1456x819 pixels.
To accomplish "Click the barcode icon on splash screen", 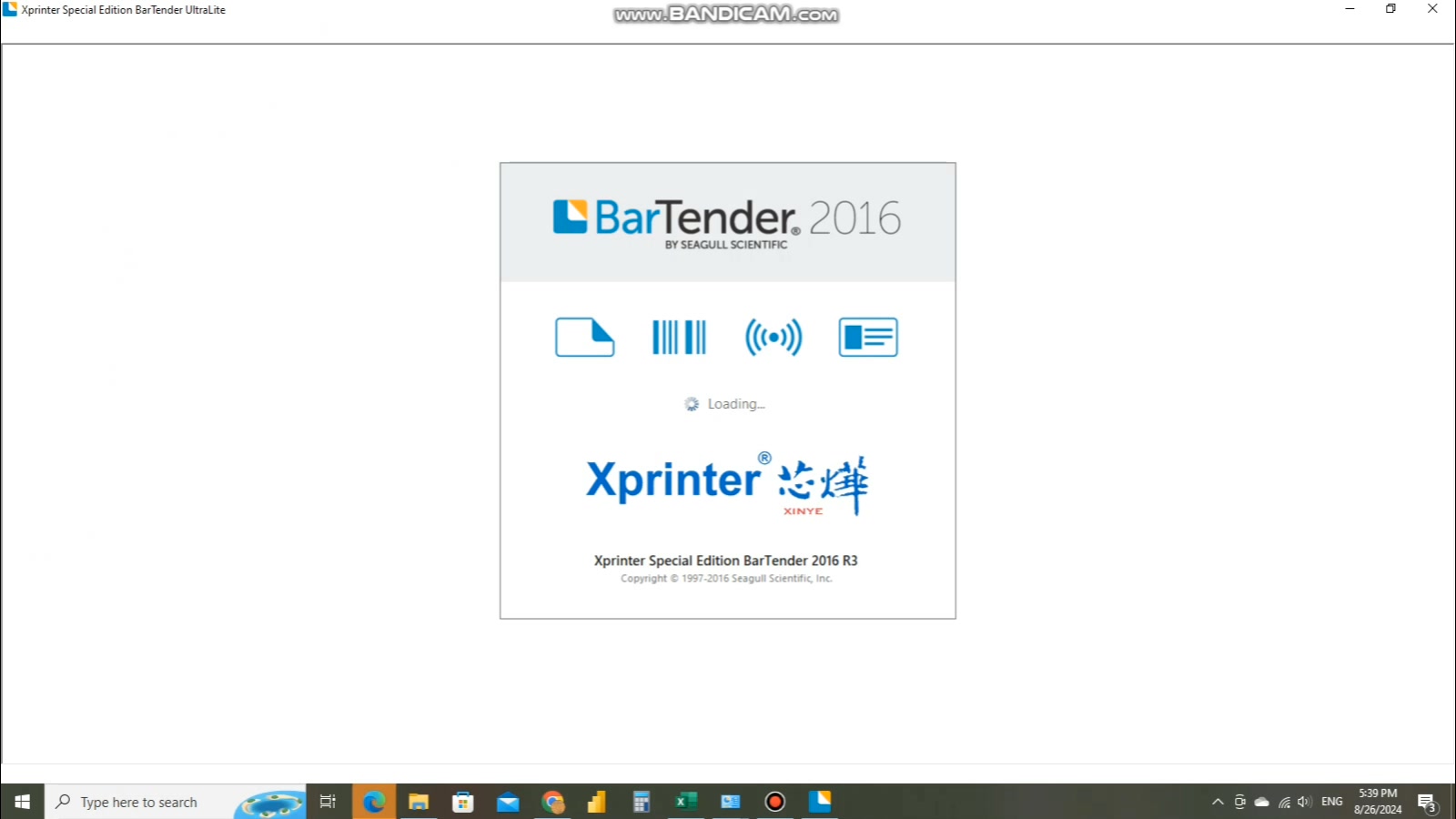I will click(x=679, y=337).
